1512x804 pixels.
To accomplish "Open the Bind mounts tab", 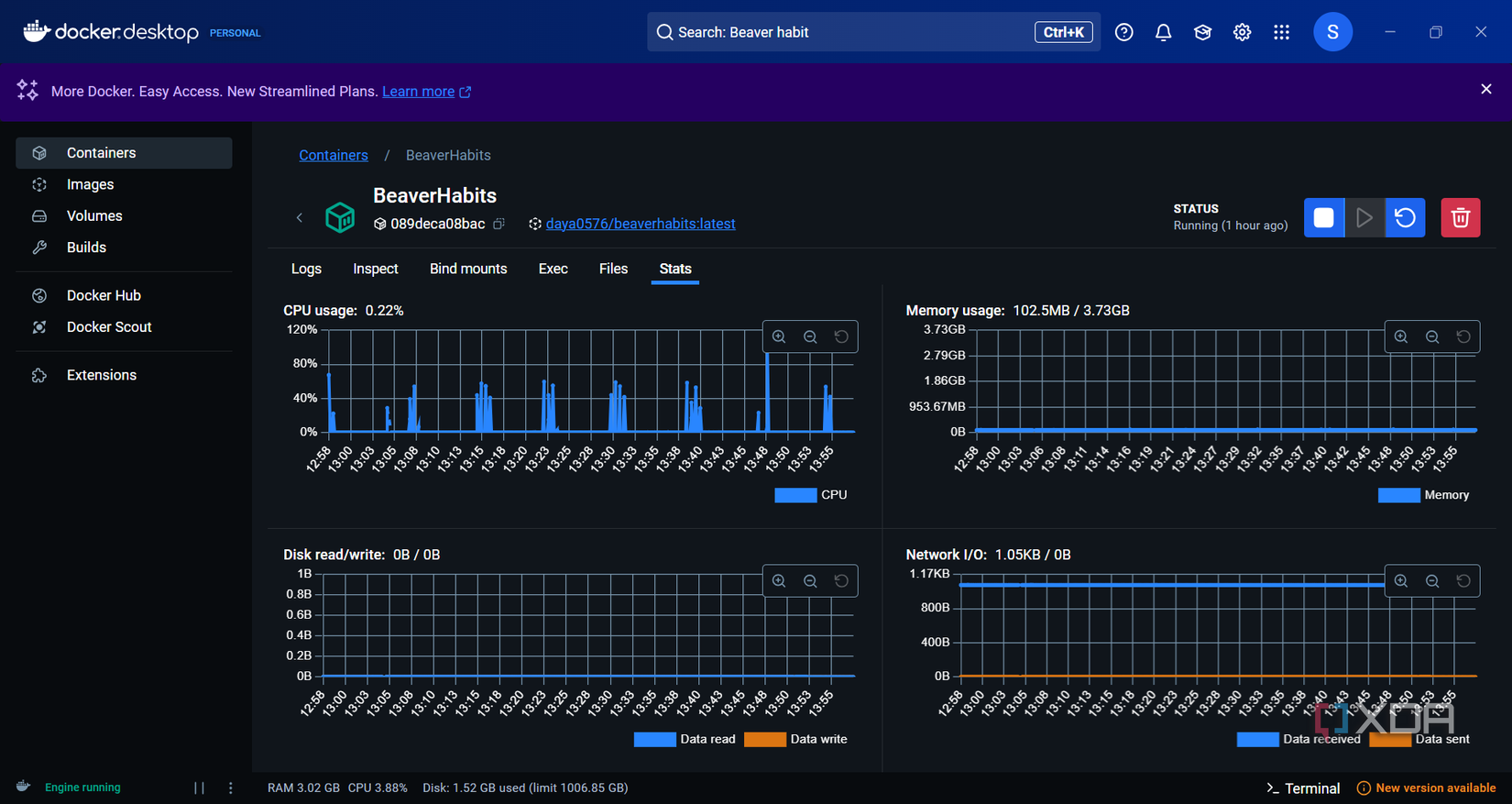I will click(x=467, y=269).
